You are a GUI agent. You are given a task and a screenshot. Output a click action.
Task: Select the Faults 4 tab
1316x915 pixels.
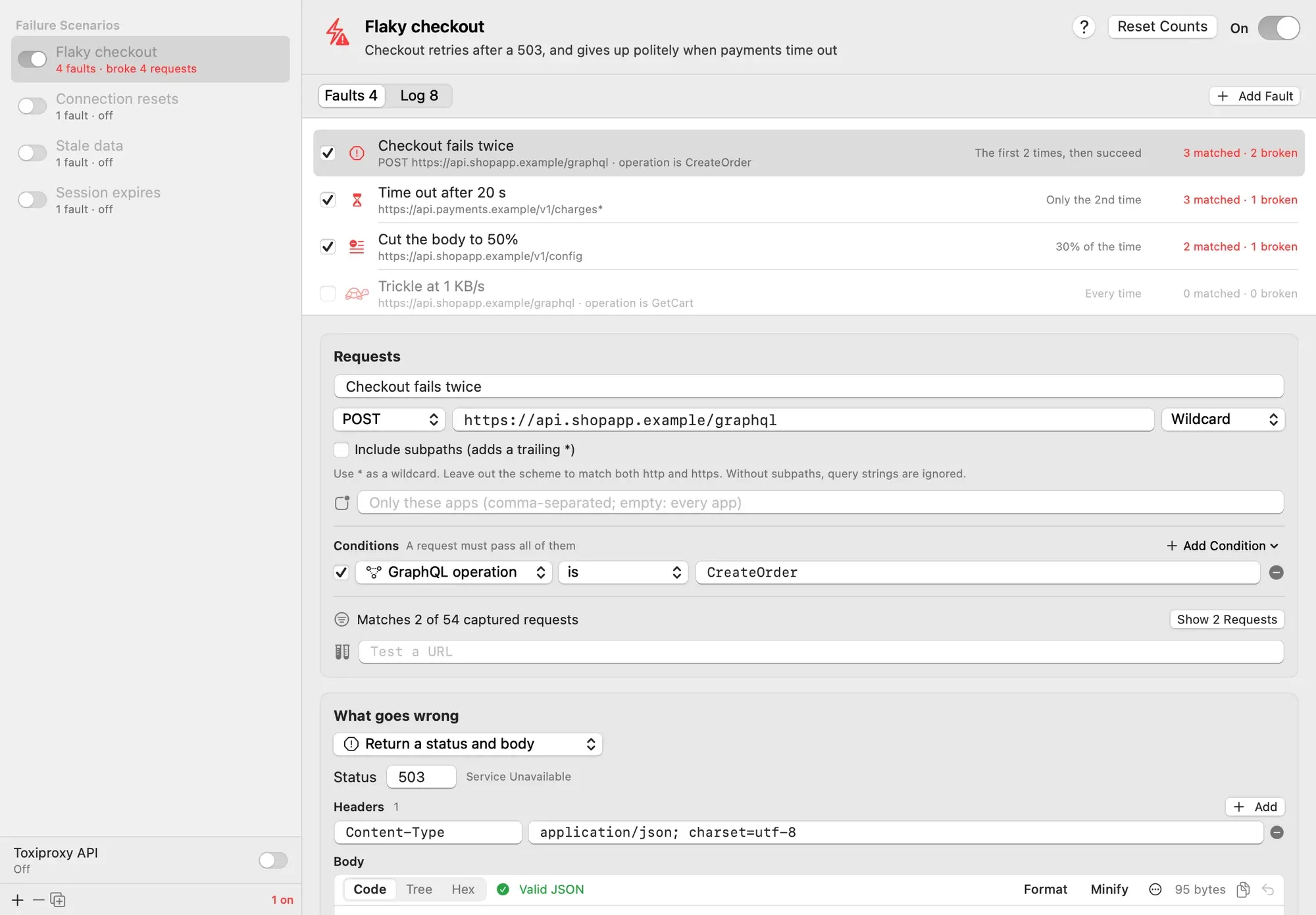(x=351, y=96)
